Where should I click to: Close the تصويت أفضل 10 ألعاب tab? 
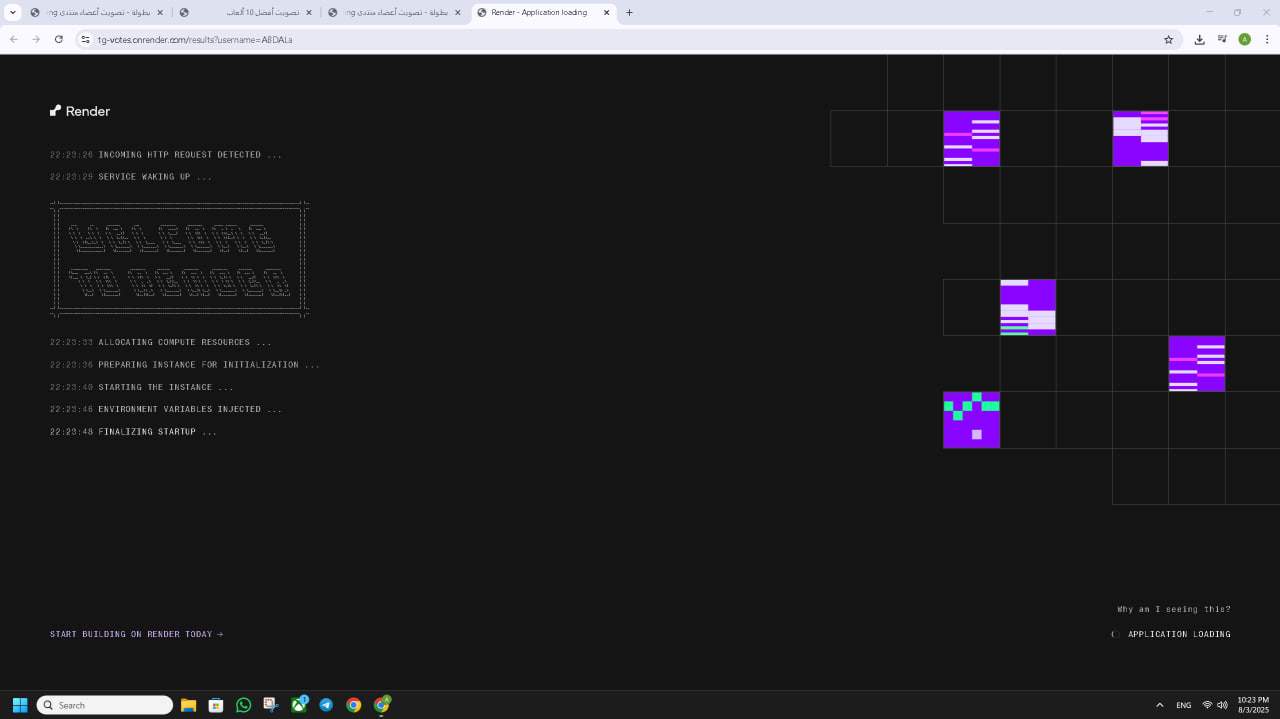(308, 13)
